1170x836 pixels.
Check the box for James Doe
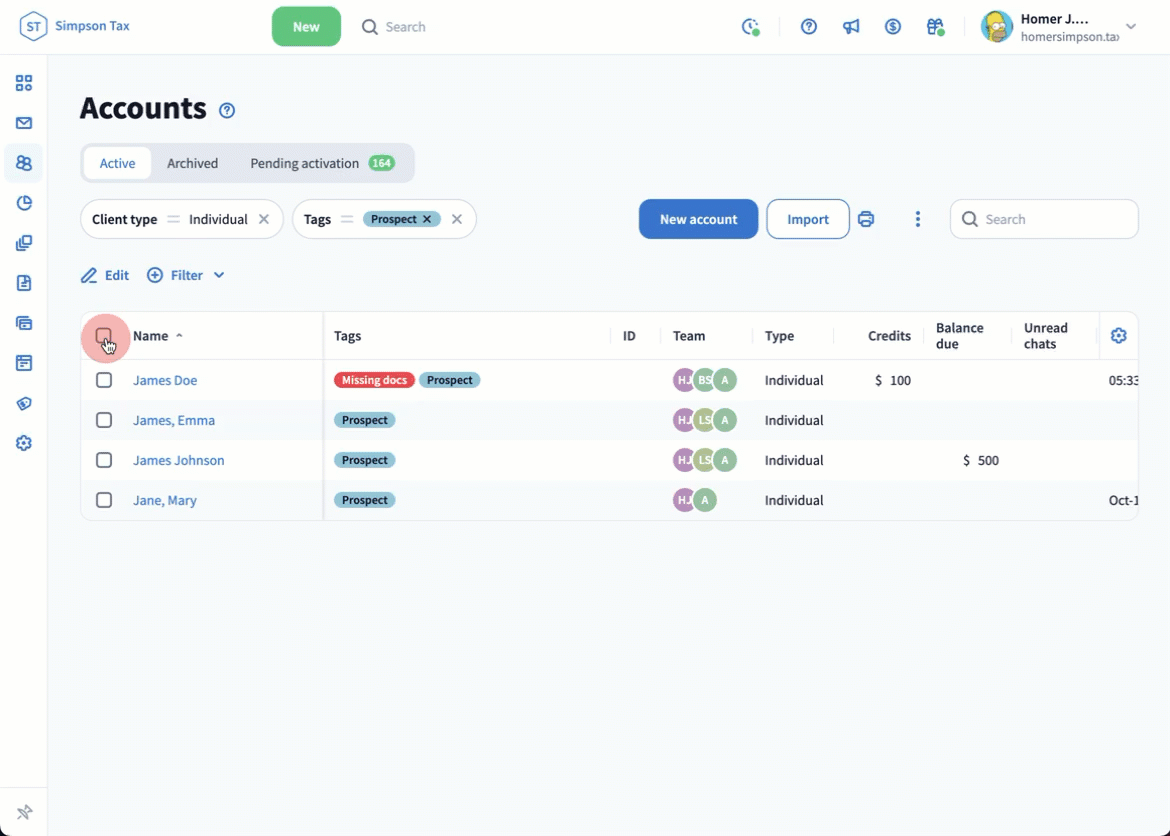[x=104, y=380]
